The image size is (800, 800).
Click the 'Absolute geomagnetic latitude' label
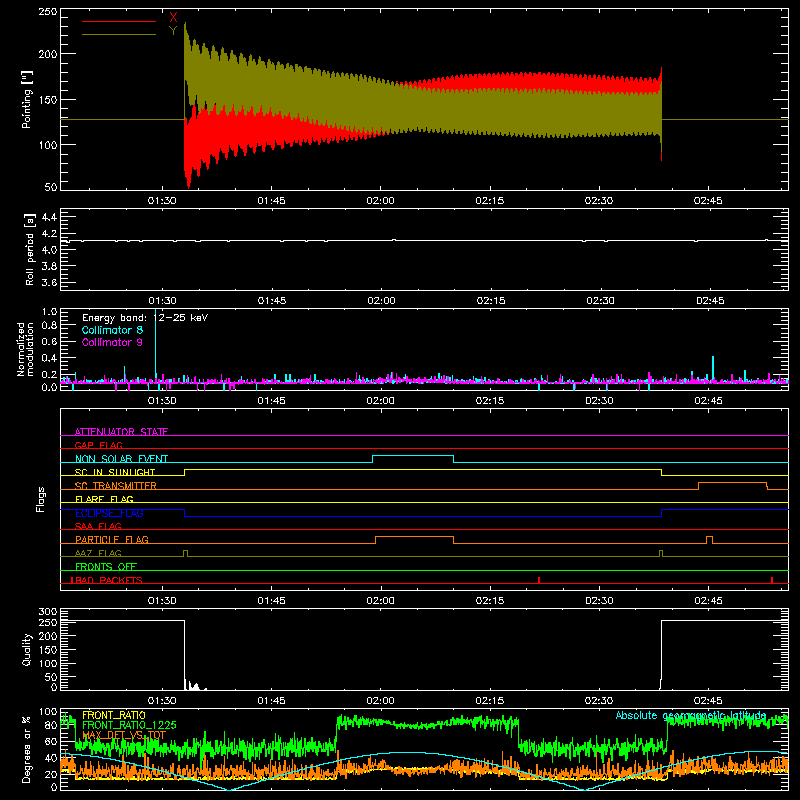coord(691,715)
